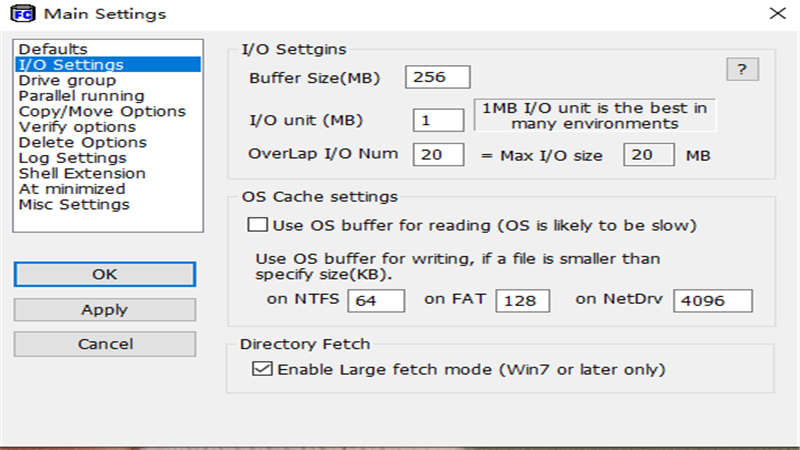Image resolution: width=800 pixels, height=450 pixels.
Task: Open Drive group settings page
Action: (67, 80)
